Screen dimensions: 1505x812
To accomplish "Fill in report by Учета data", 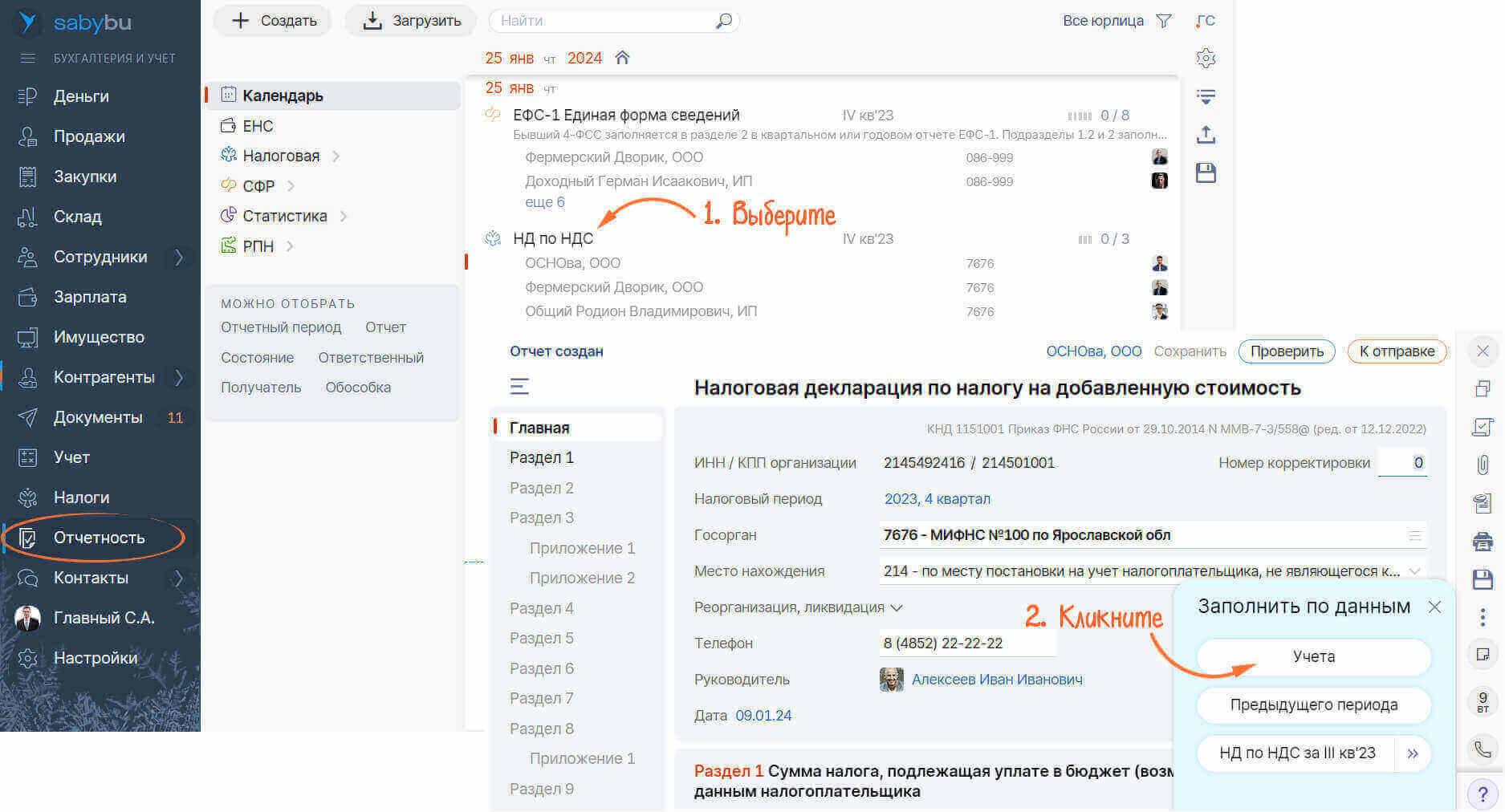I will pos(1313,657).
